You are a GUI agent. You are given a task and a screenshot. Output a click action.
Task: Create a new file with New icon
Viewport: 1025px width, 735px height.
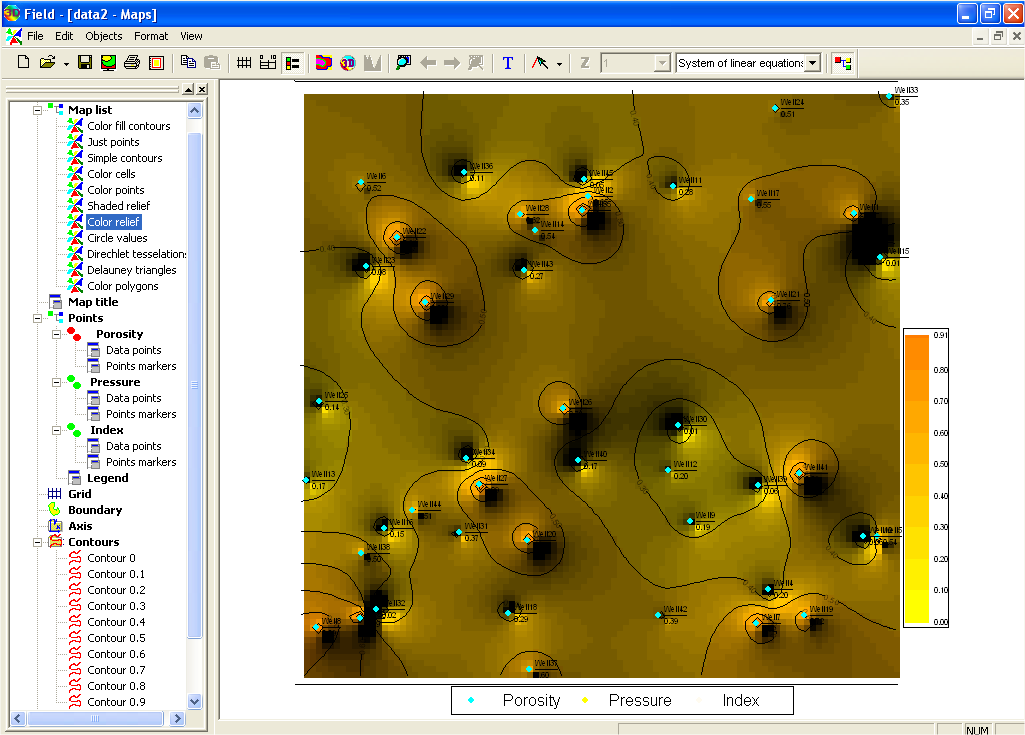point(24,63)
